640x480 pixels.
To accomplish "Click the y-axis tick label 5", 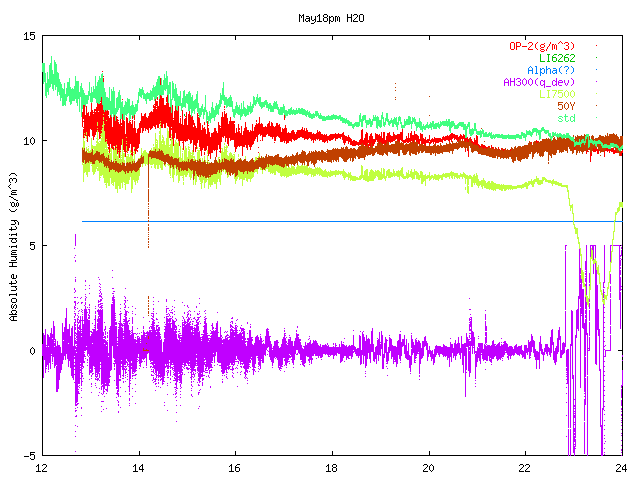I will click(32, 246).
